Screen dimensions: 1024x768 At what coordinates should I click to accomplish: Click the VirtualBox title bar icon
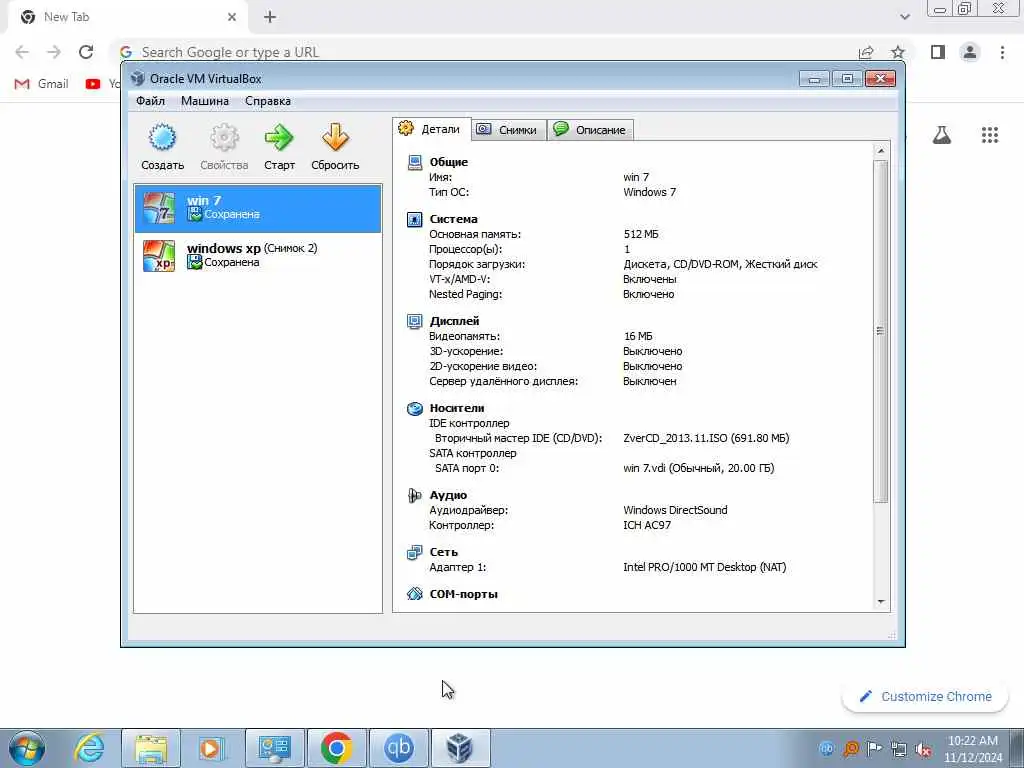pyautogui.click(x=137, y=78)
